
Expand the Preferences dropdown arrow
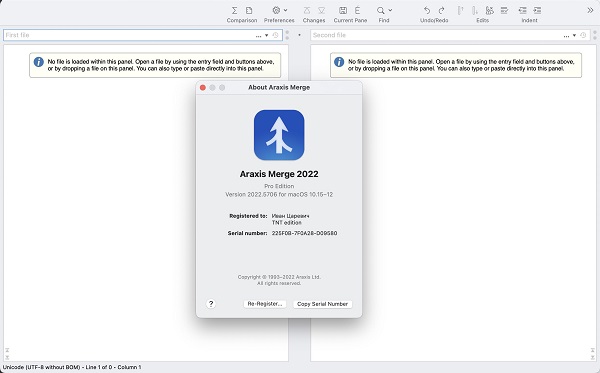click(x=285, y=10)
